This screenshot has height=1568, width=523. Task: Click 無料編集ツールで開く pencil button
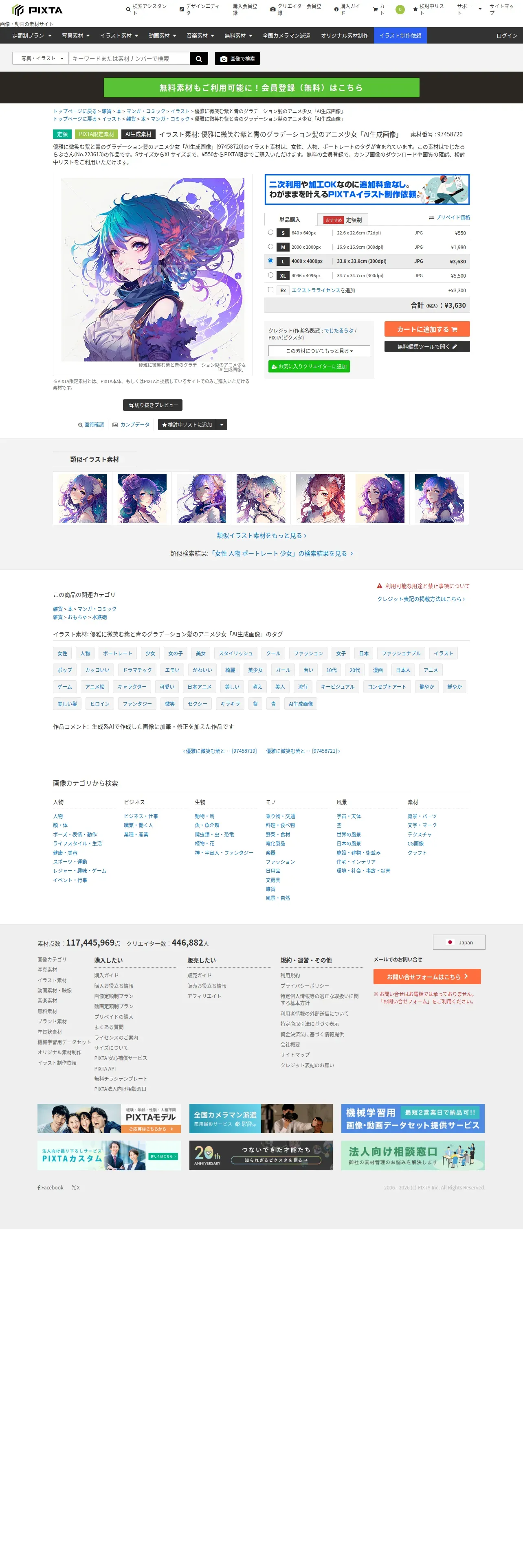(427, 347)
